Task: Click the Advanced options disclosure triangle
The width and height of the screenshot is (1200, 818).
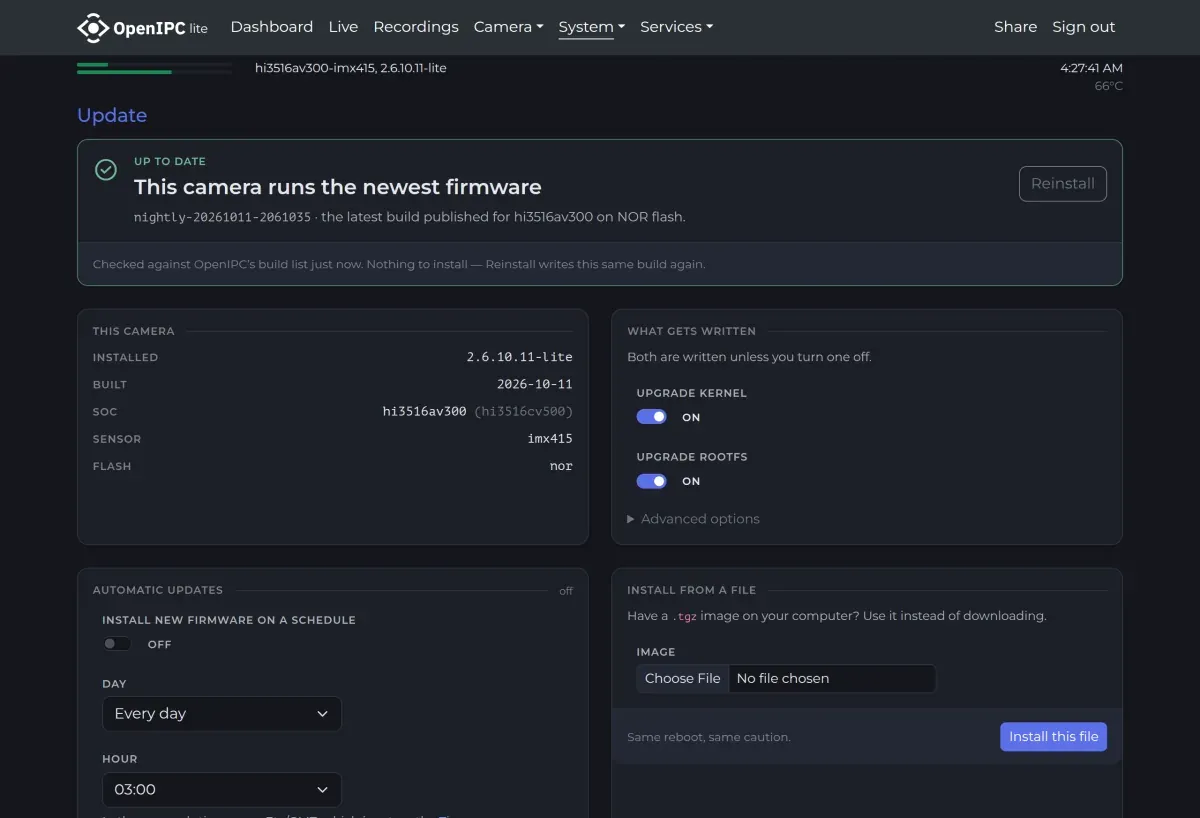Action: click(x=631, y=519)
